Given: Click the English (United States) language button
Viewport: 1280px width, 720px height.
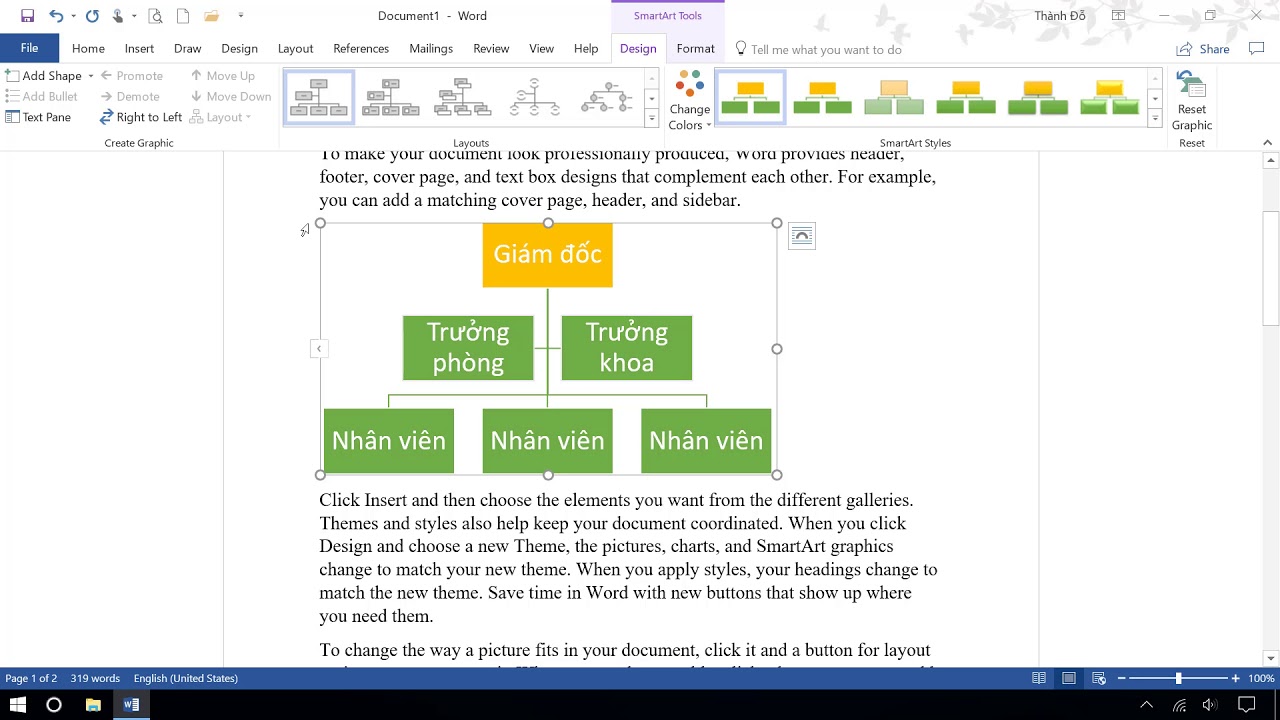Looking at the screenshot, I should (185, 678).
